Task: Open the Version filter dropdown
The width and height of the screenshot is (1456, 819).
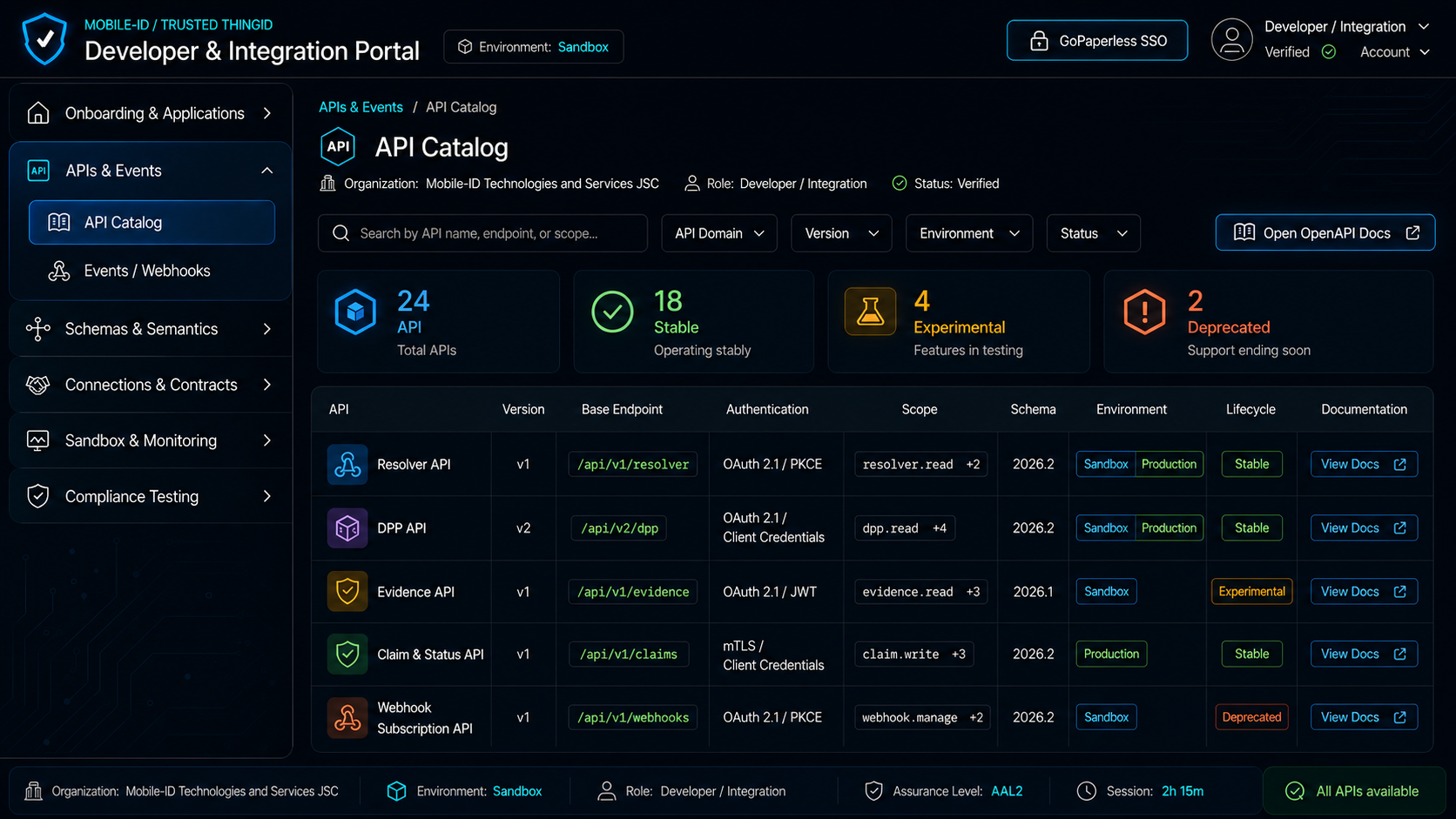Action: pos(841,233)
